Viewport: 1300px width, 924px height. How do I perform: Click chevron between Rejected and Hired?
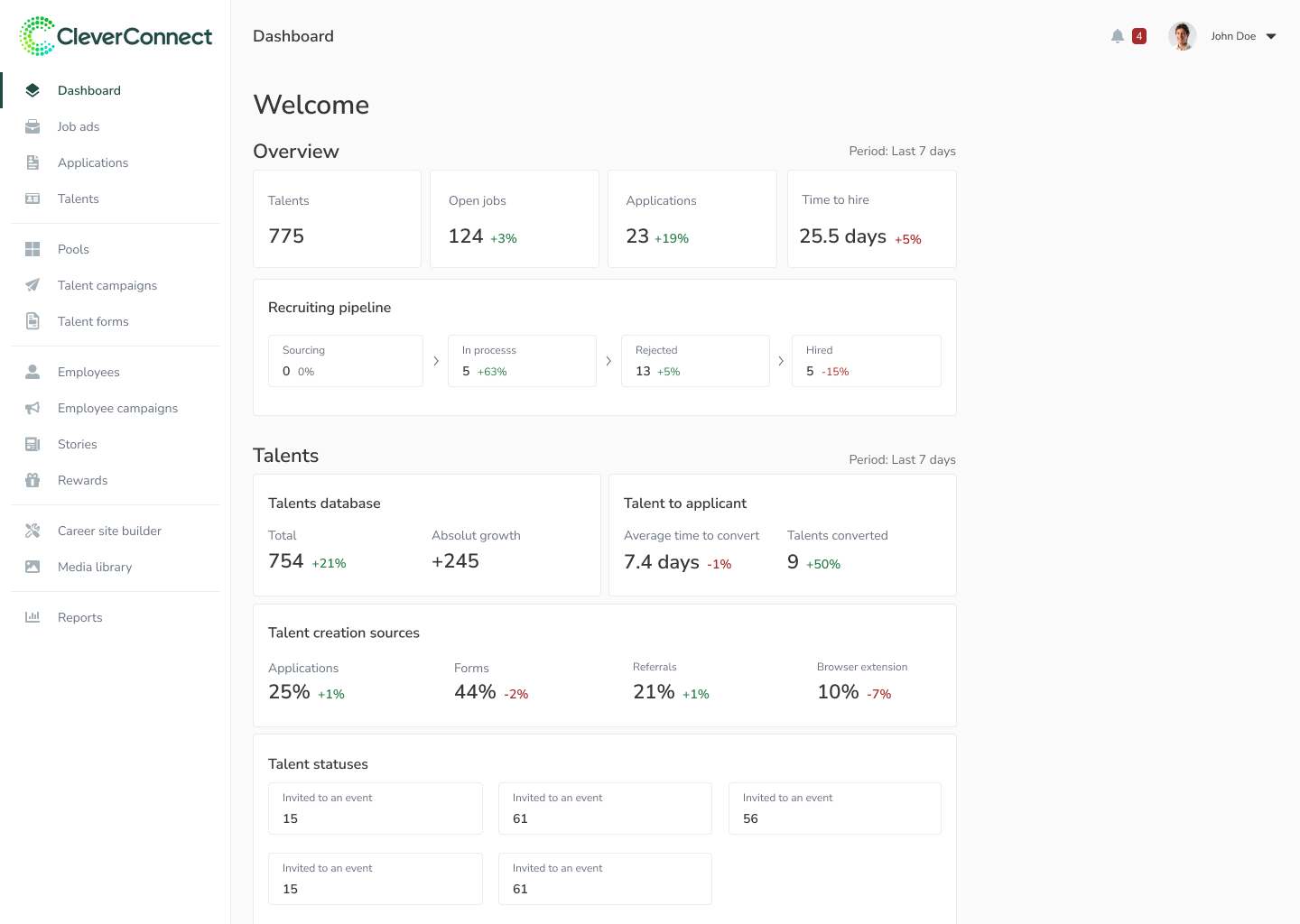781,361
